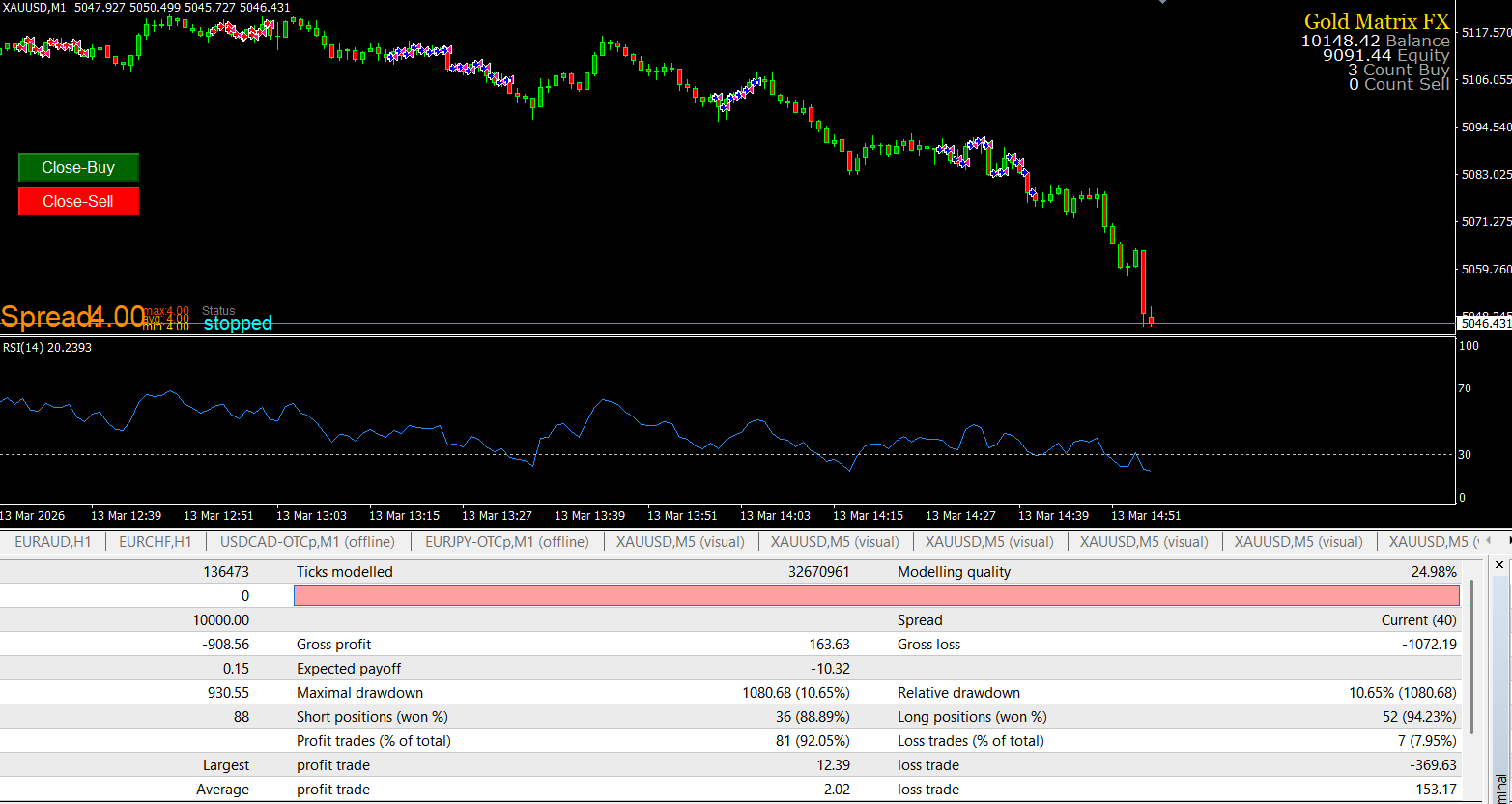Screen dimensions: 1512x804
Task: Close the Strategy Tester report panel
Action: click(x=1499, y=564)
